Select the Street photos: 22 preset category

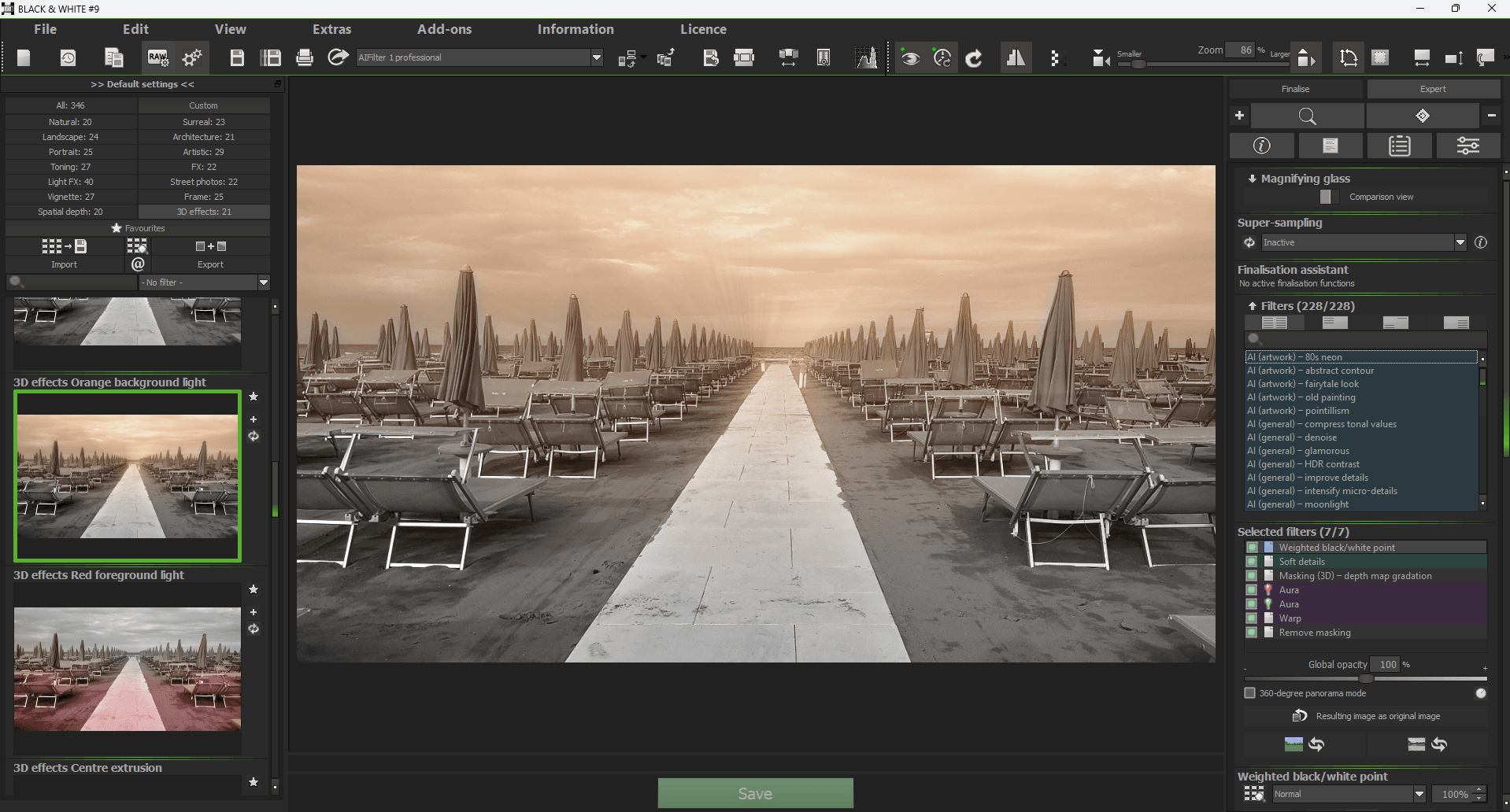204,182
